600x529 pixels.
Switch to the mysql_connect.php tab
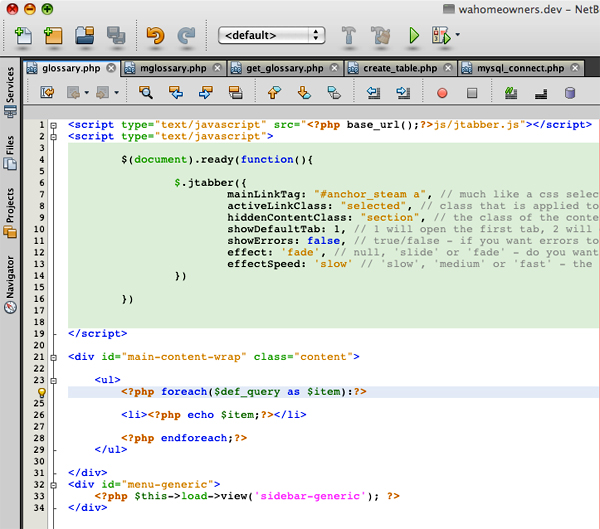coord(520,68)
